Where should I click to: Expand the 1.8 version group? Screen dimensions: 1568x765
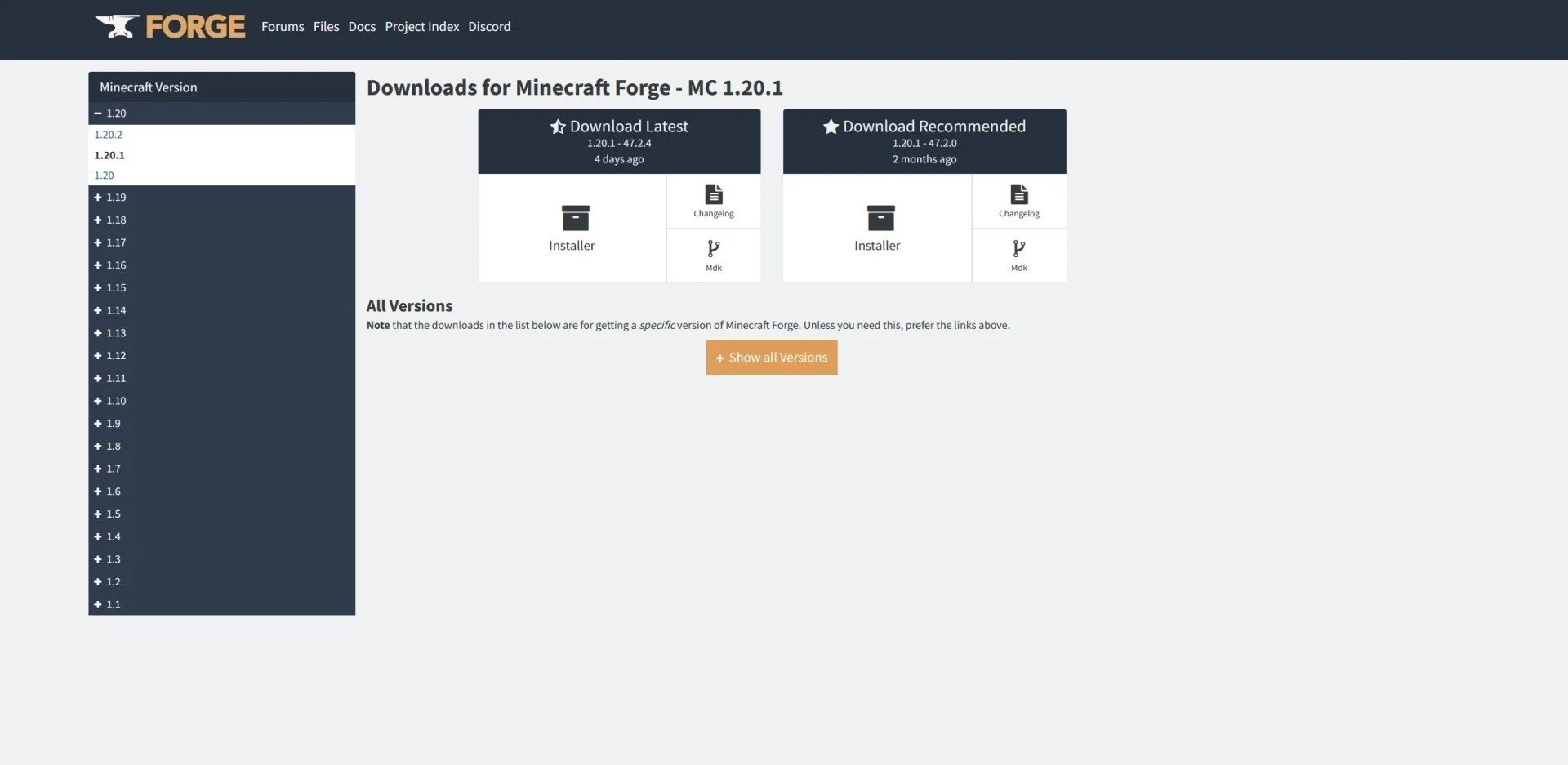pyautogui.click(x=221, y=447)
